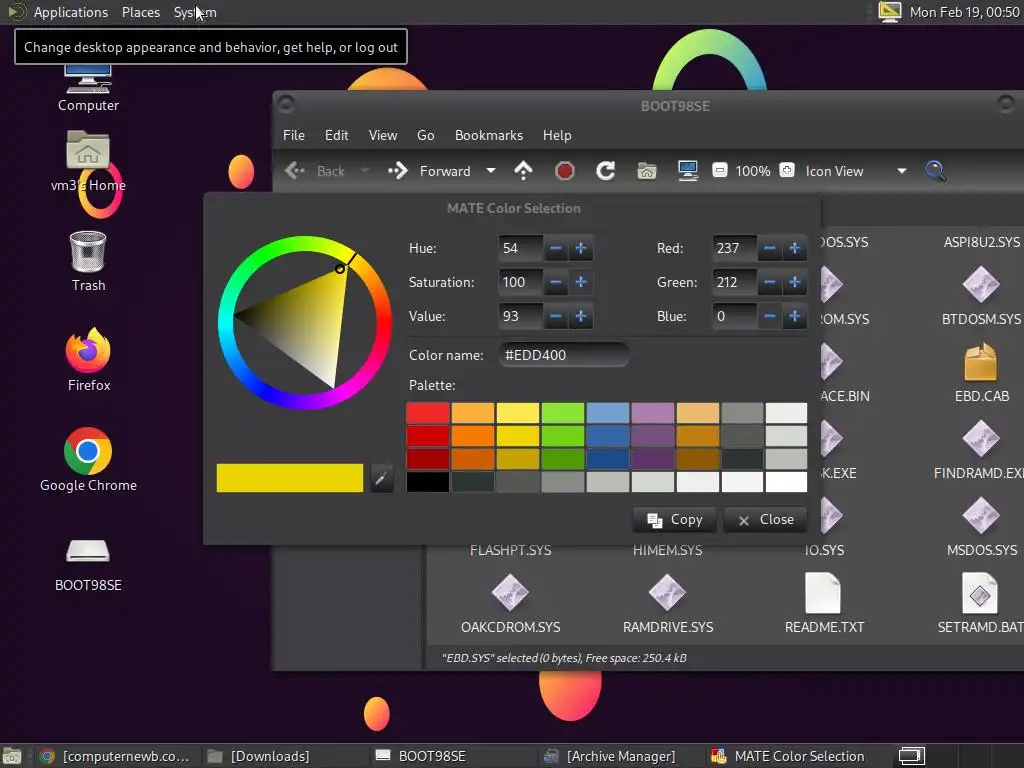Select the FINDRAMD.EXE file icon
This screenshot has width=1024, height=768.
[x=981, y=439]
